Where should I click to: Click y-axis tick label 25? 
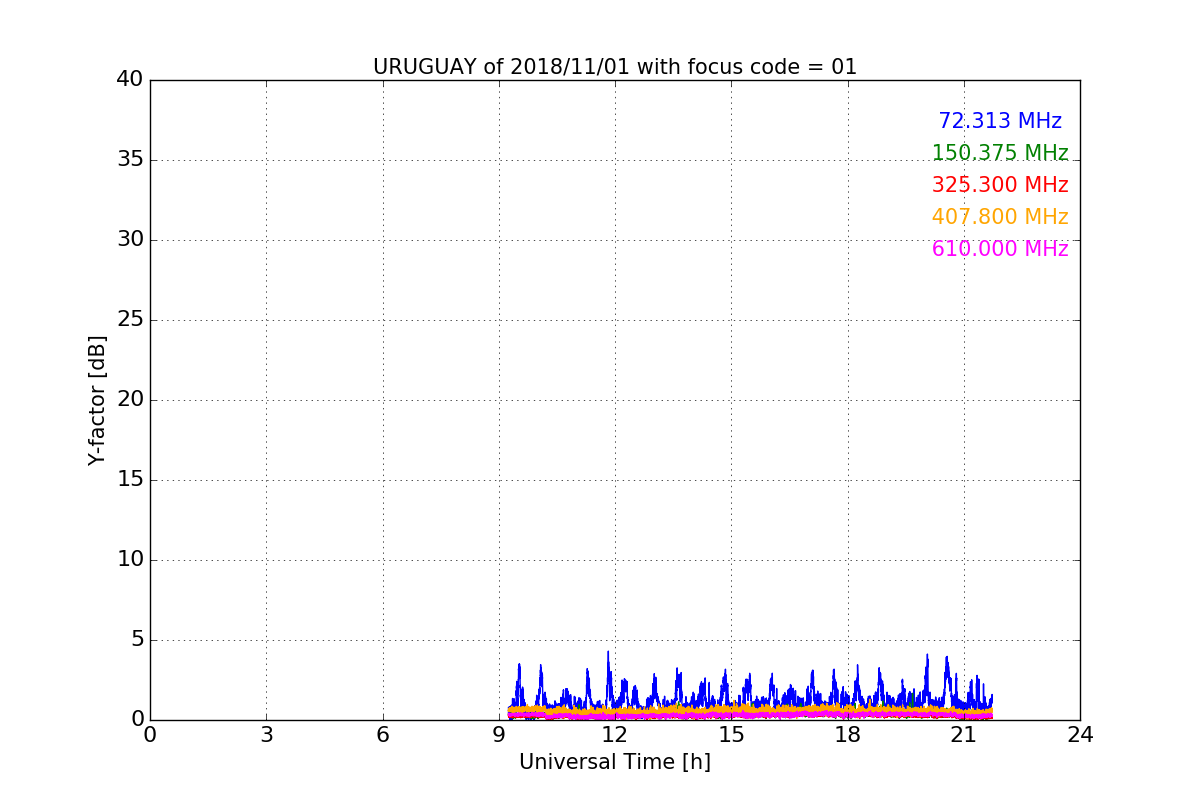point(130,319)
